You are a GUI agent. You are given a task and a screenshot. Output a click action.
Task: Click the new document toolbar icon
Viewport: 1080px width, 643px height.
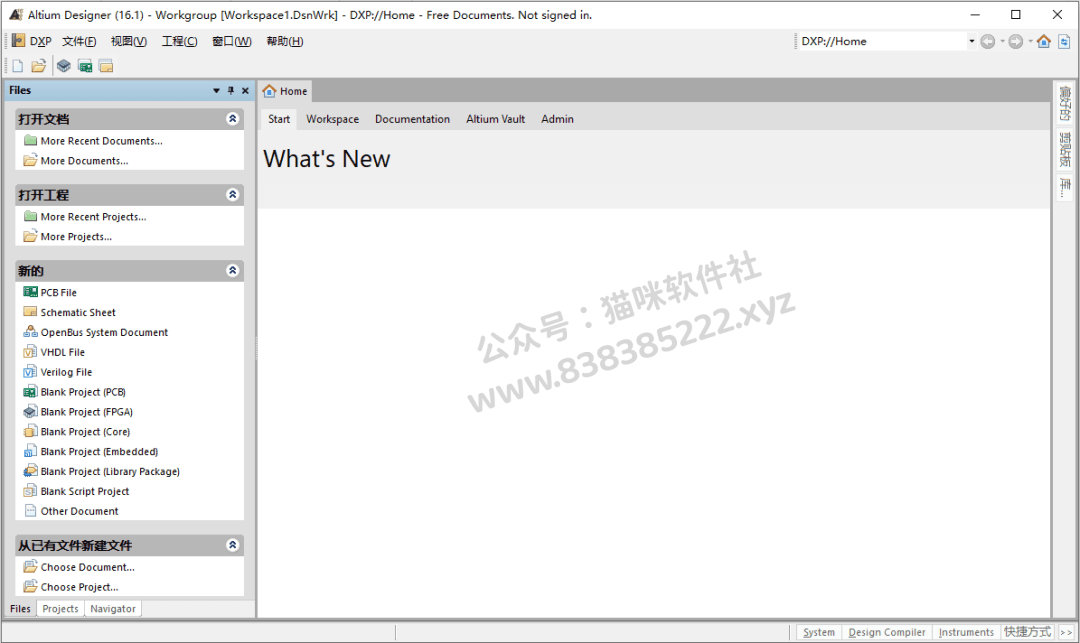(18, 66)
